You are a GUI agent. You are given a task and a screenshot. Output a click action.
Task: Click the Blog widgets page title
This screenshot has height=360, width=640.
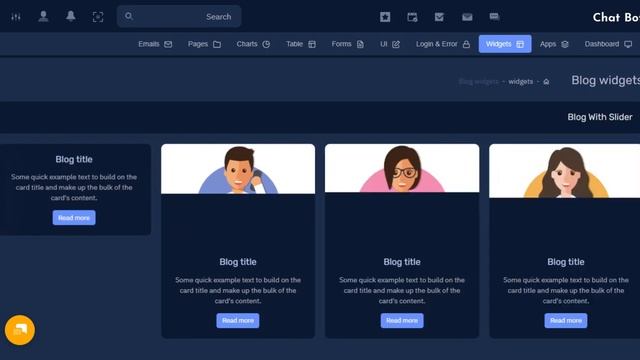coord(605,80)
